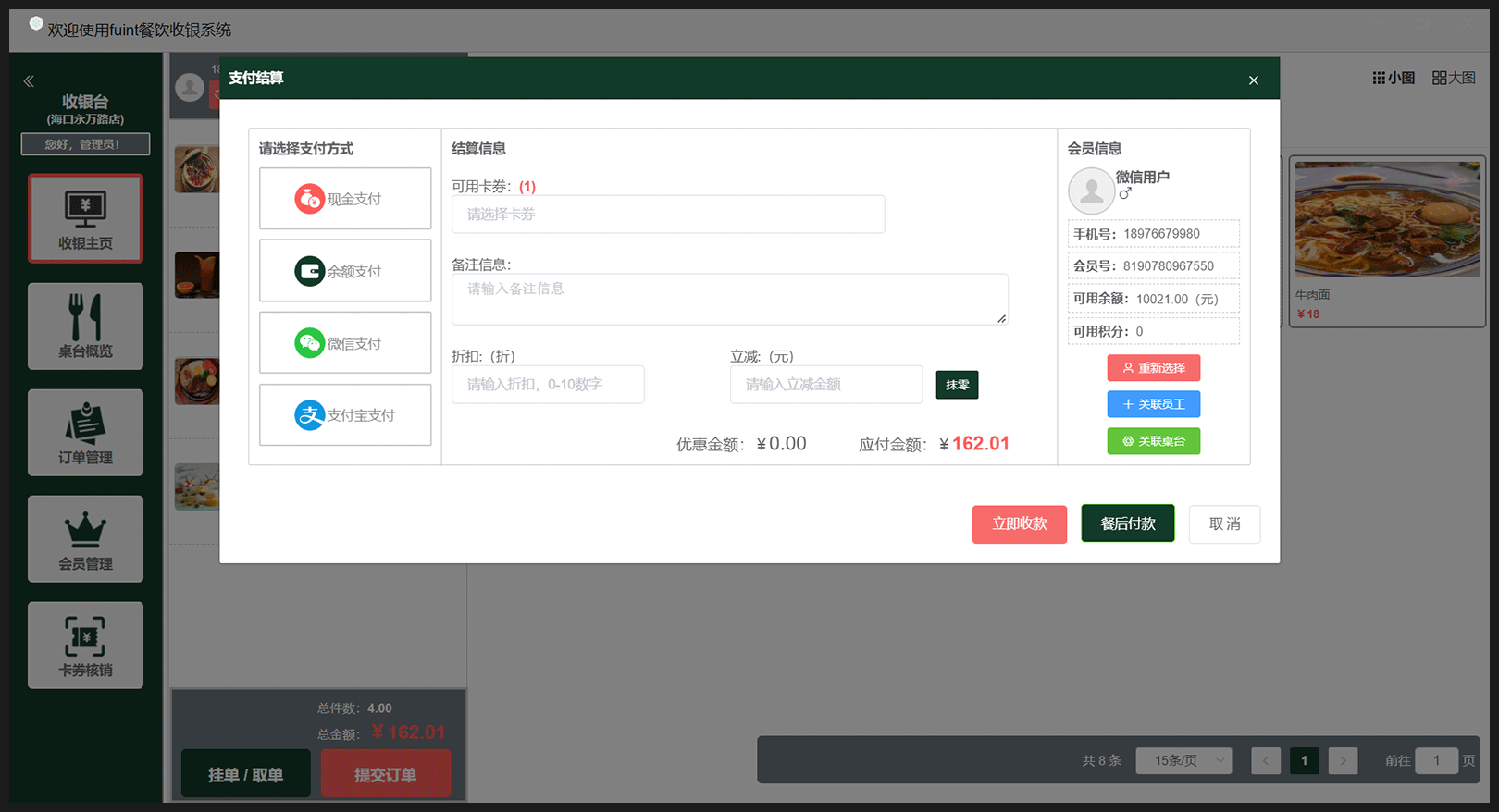
Task: Click 重新选择 to reselect member
Action: pos(1154,367)
